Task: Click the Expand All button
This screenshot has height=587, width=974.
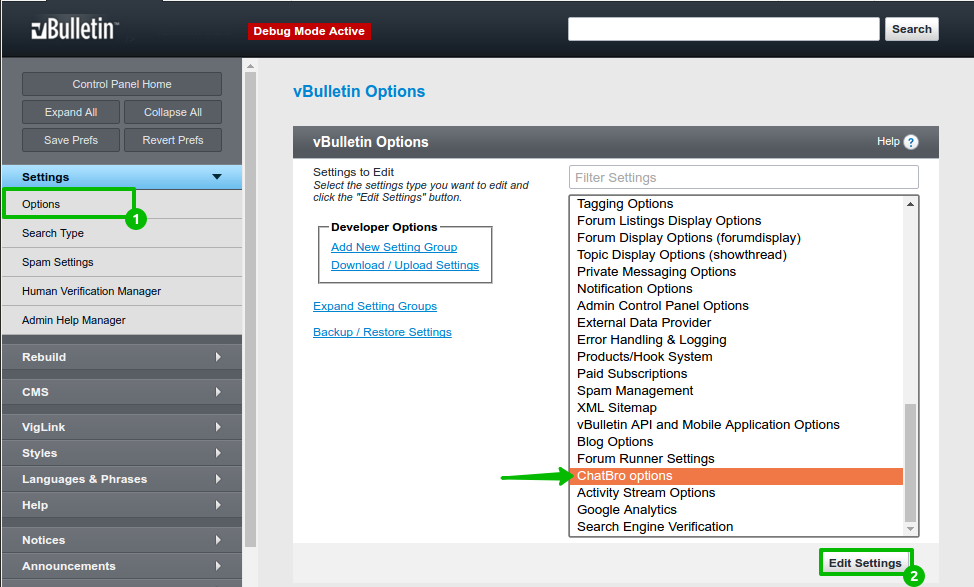Action: click(x=71, y=112)
